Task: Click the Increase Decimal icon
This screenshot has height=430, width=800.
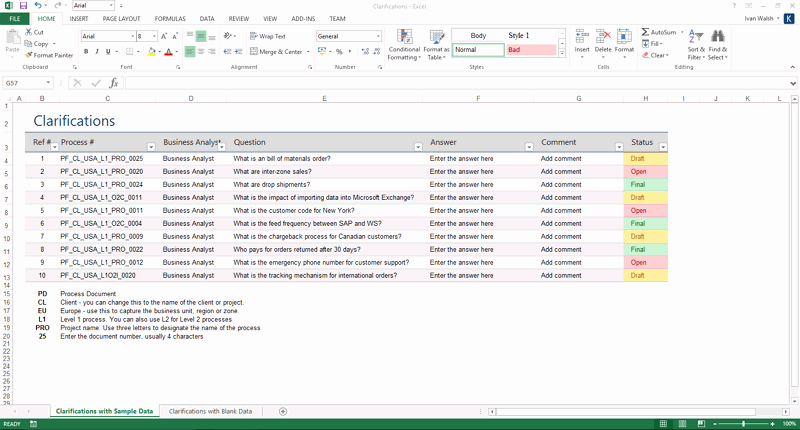Action: coord(365,52)
